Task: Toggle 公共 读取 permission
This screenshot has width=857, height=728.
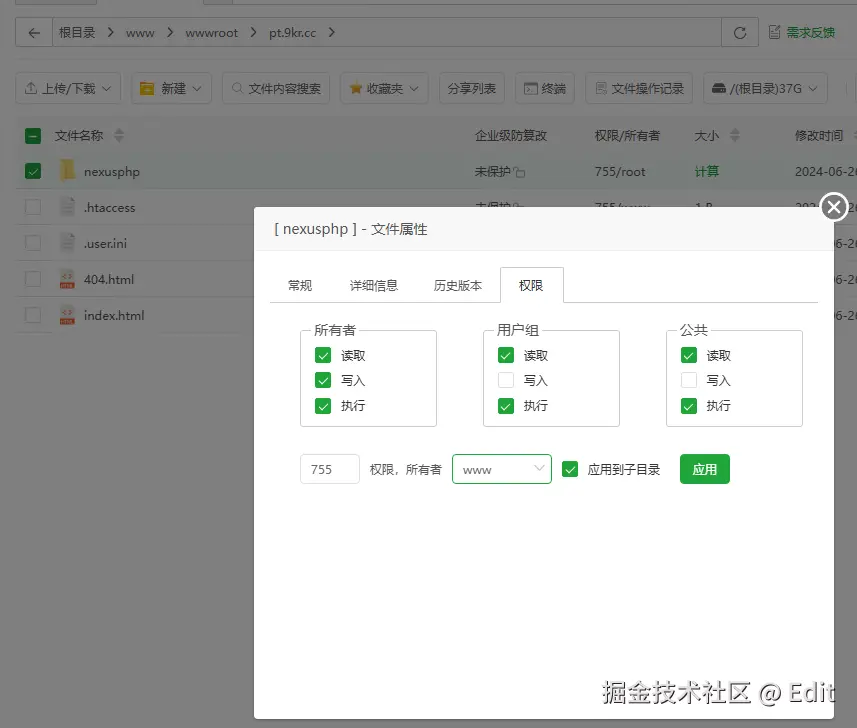Action: (689, 356)
